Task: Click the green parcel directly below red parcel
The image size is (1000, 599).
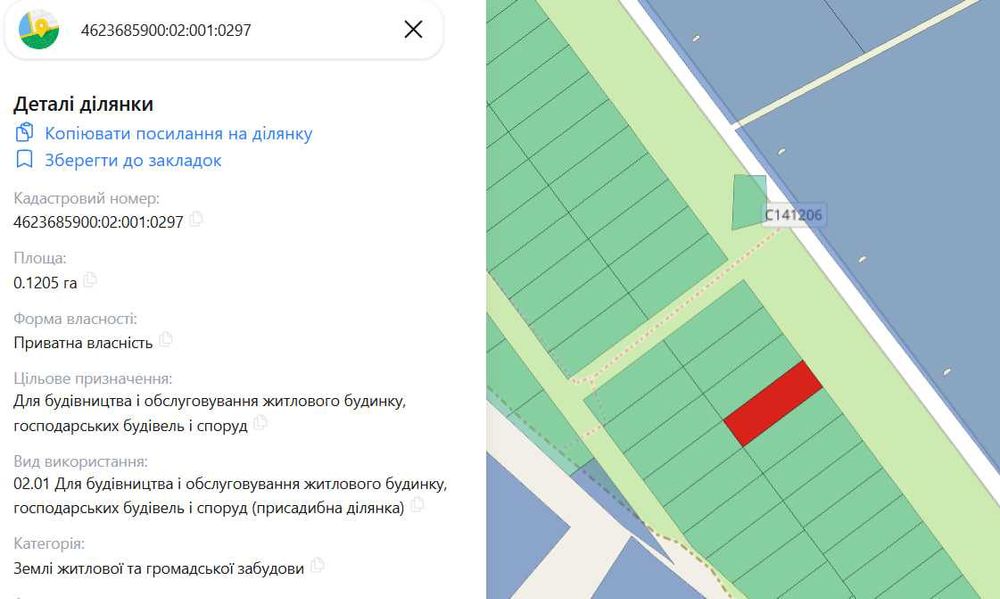Action: click(x=800, y=440)
